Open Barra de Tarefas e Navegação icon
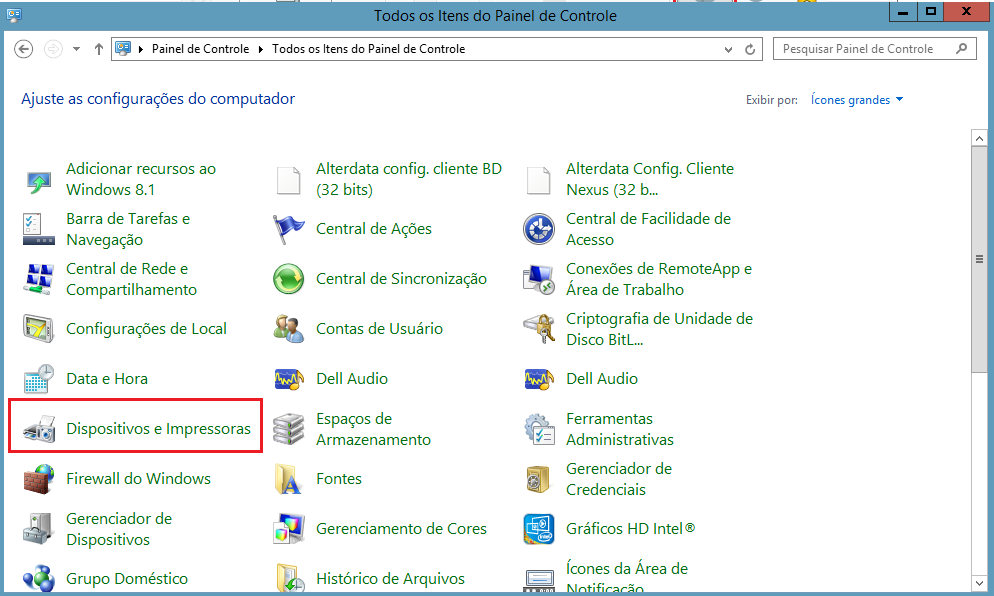 coord(39,229)
